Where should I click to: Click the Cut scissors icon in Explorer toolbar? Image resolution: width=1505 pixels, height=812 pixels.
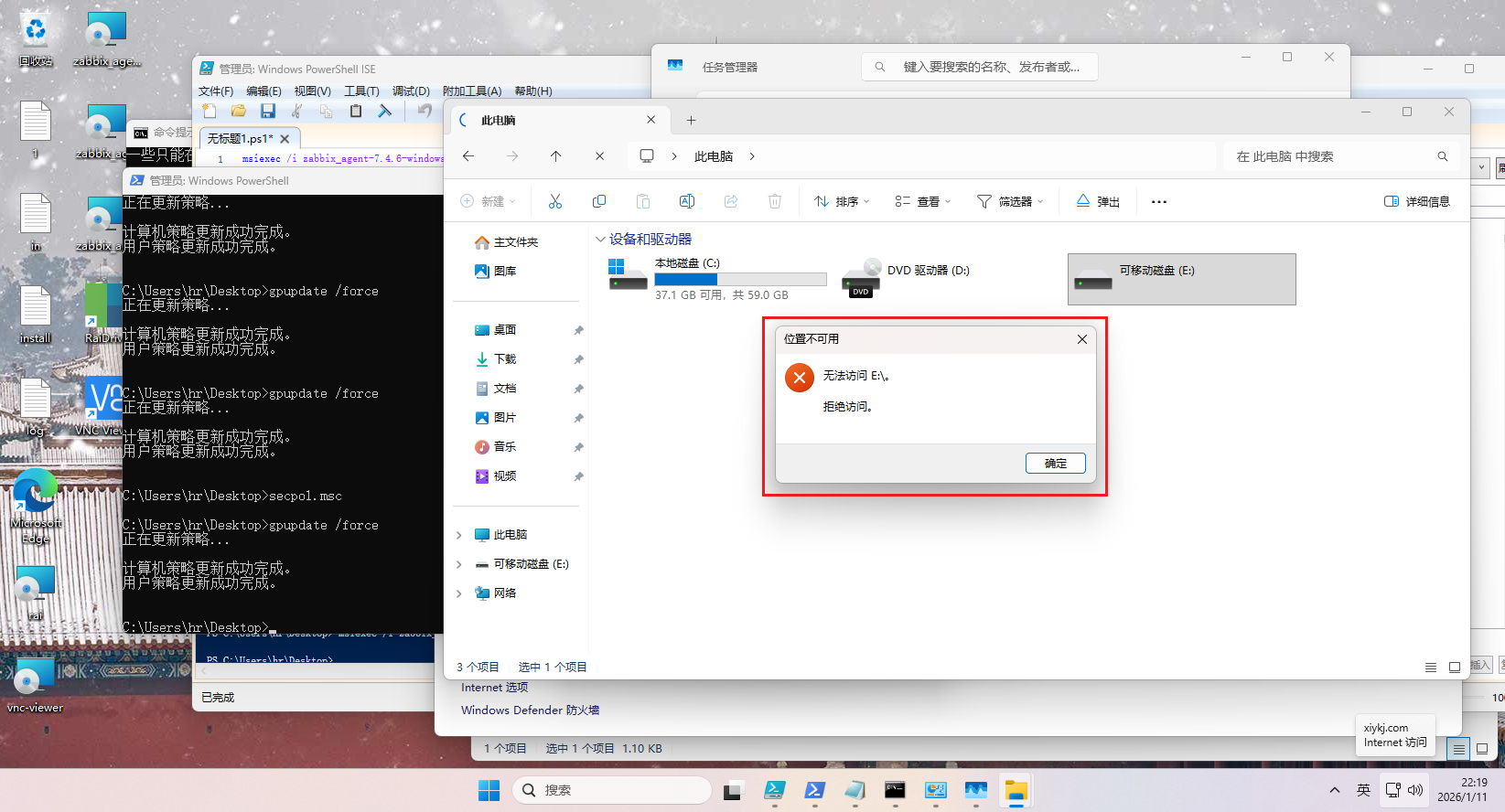[x=555, y=201]
